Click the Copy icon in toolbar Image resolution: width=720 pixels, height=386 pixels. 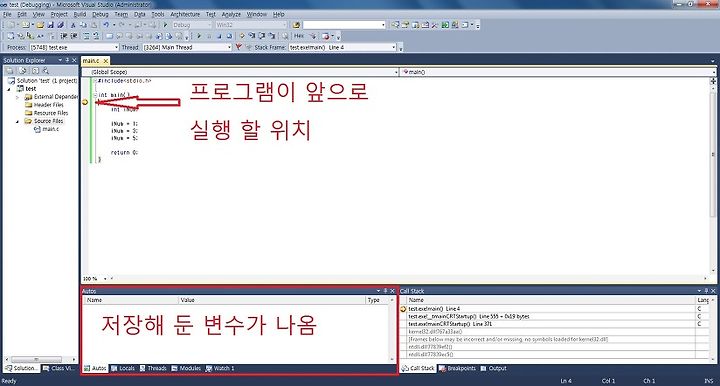[83, 25]
